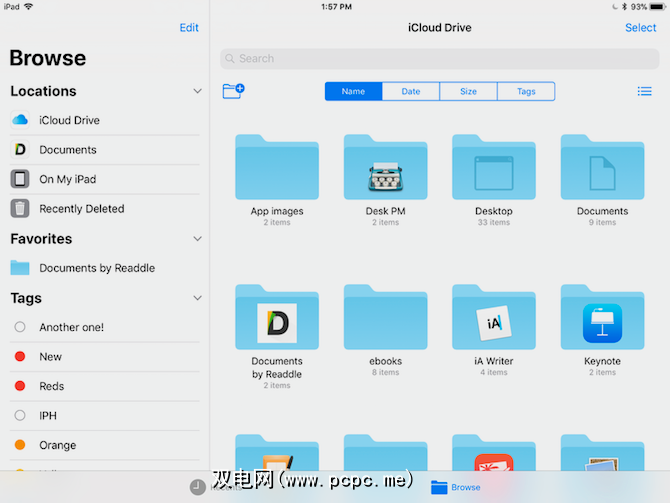The height and width of the screenshot is (503, 670).
Task: Open the Recently Deleted trash icon
Action: point(20,209)
